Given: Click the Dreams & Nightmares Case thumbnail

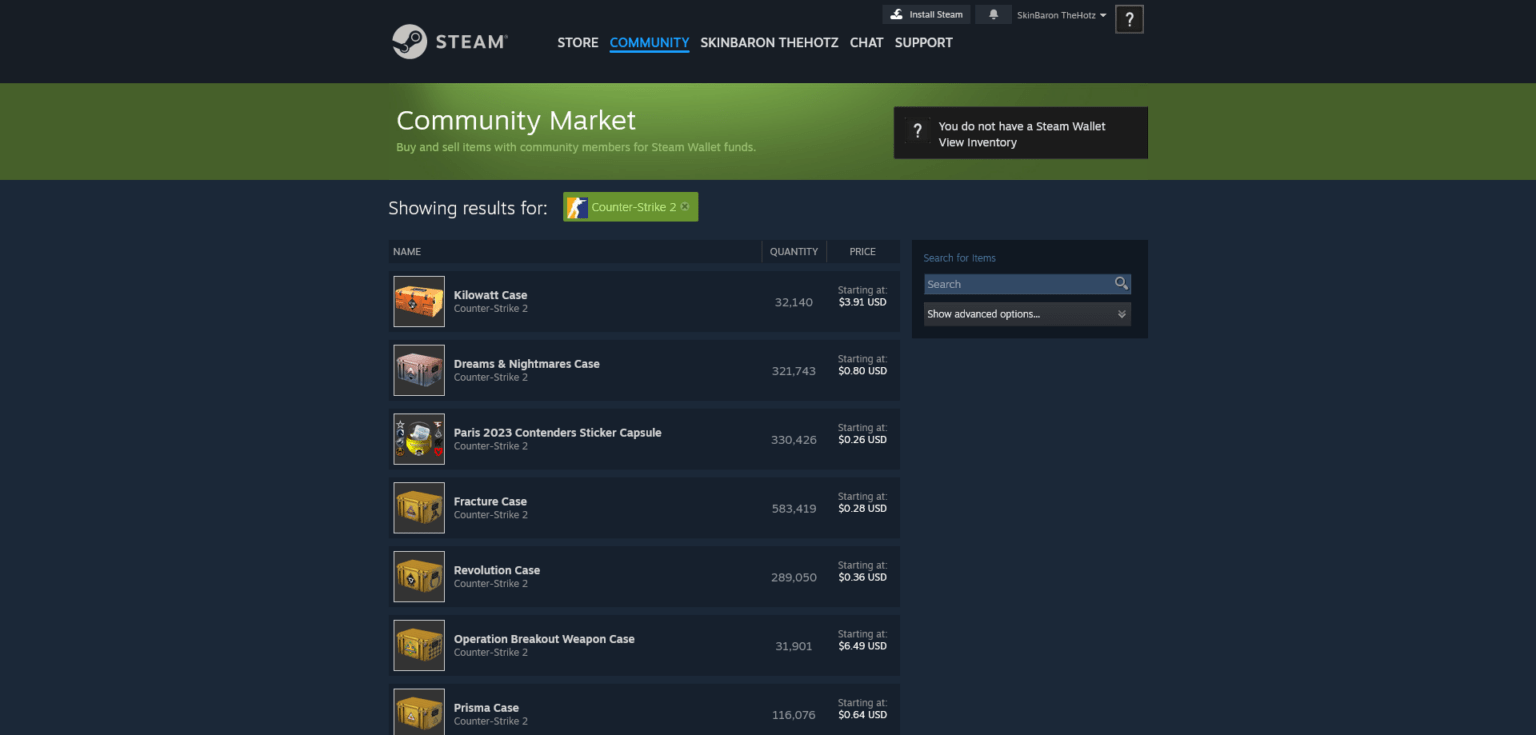Looking at the screenshot, I should [418, 370].
